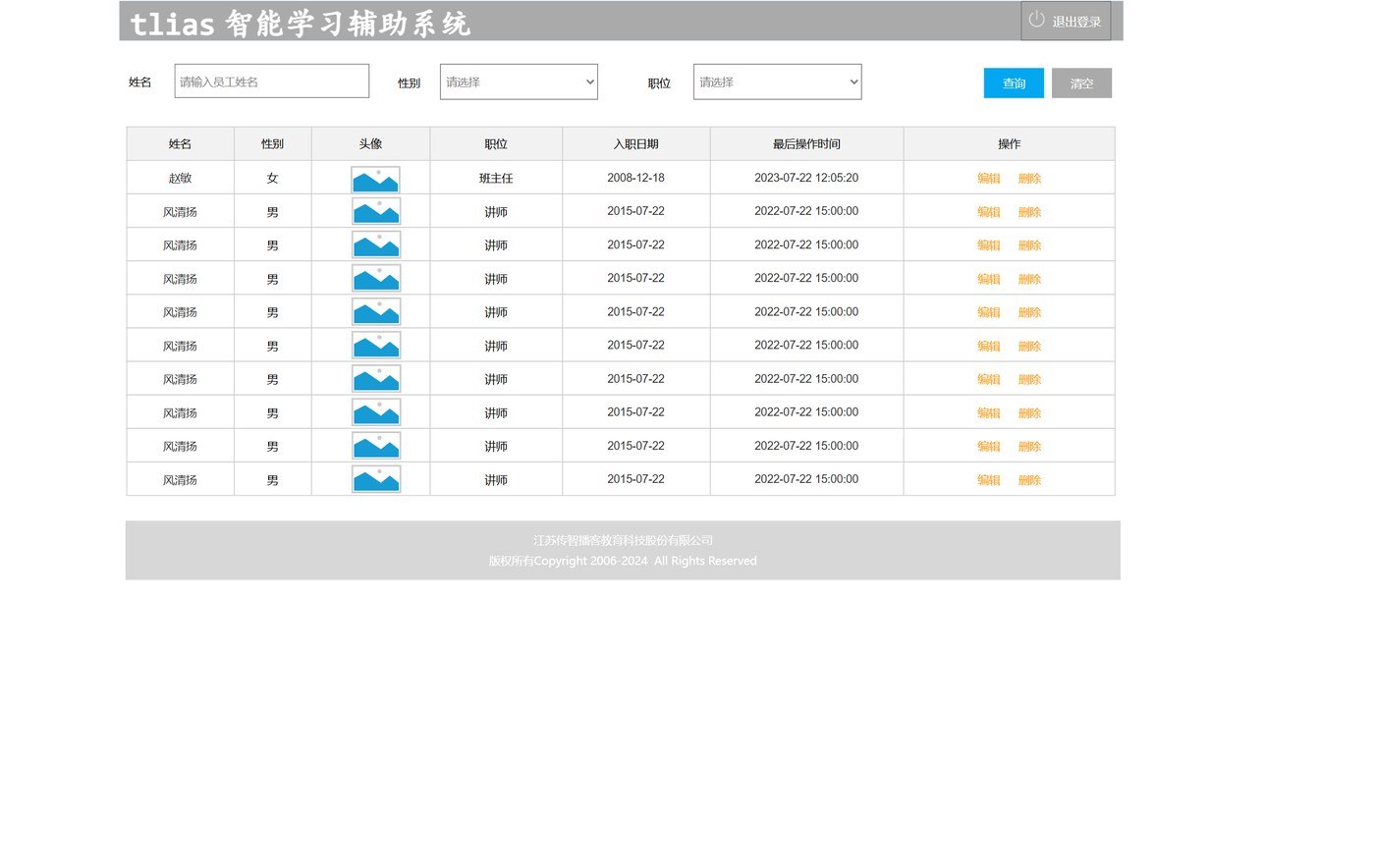This screenshot has width=1375, height=868.
Task: Click 编辑 in the 赵敏 row
Action: [989, 178]
